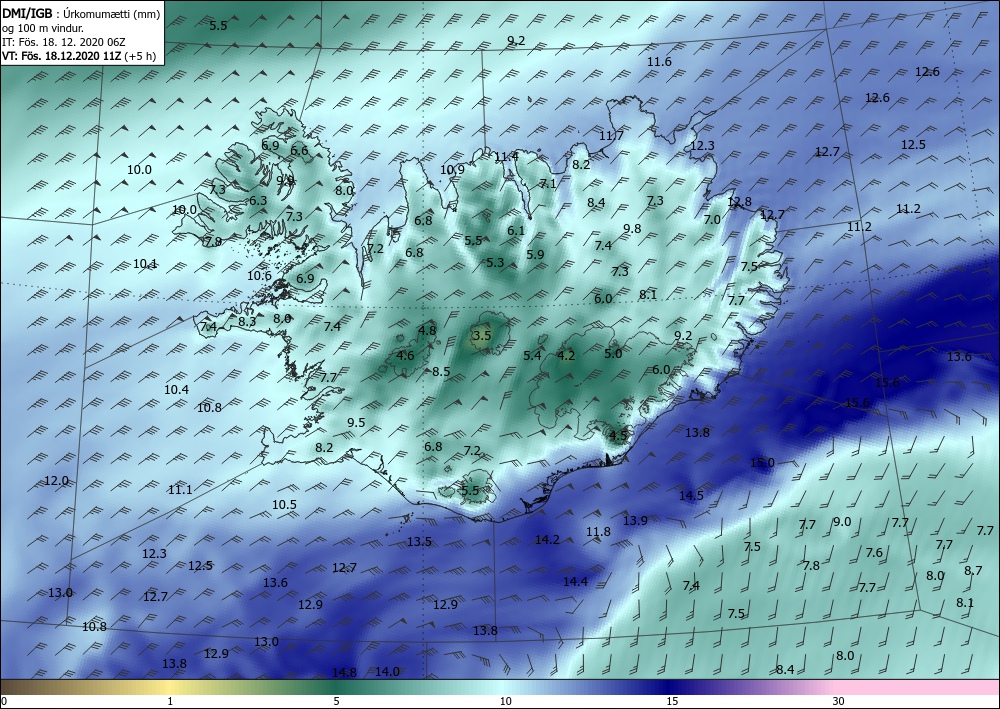Click the map value 14.2

(x=547, y=539)
